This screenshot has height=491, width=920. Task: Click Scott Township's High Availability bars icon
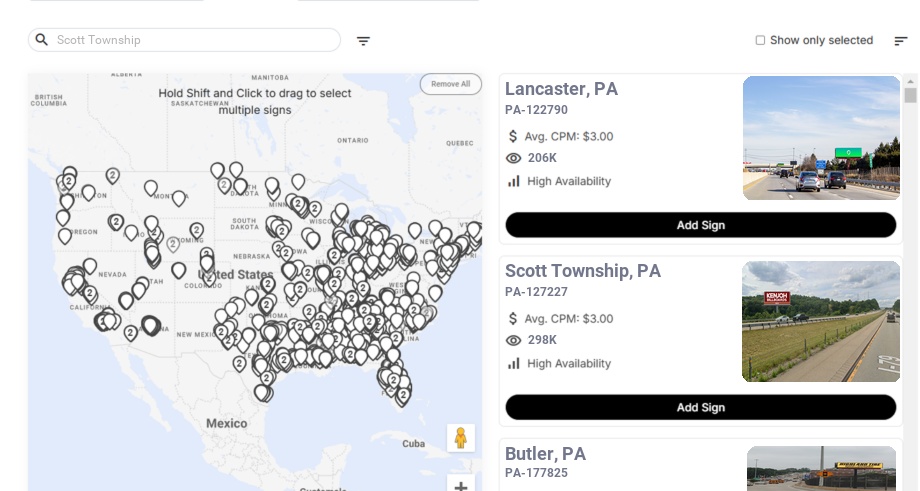514,363
